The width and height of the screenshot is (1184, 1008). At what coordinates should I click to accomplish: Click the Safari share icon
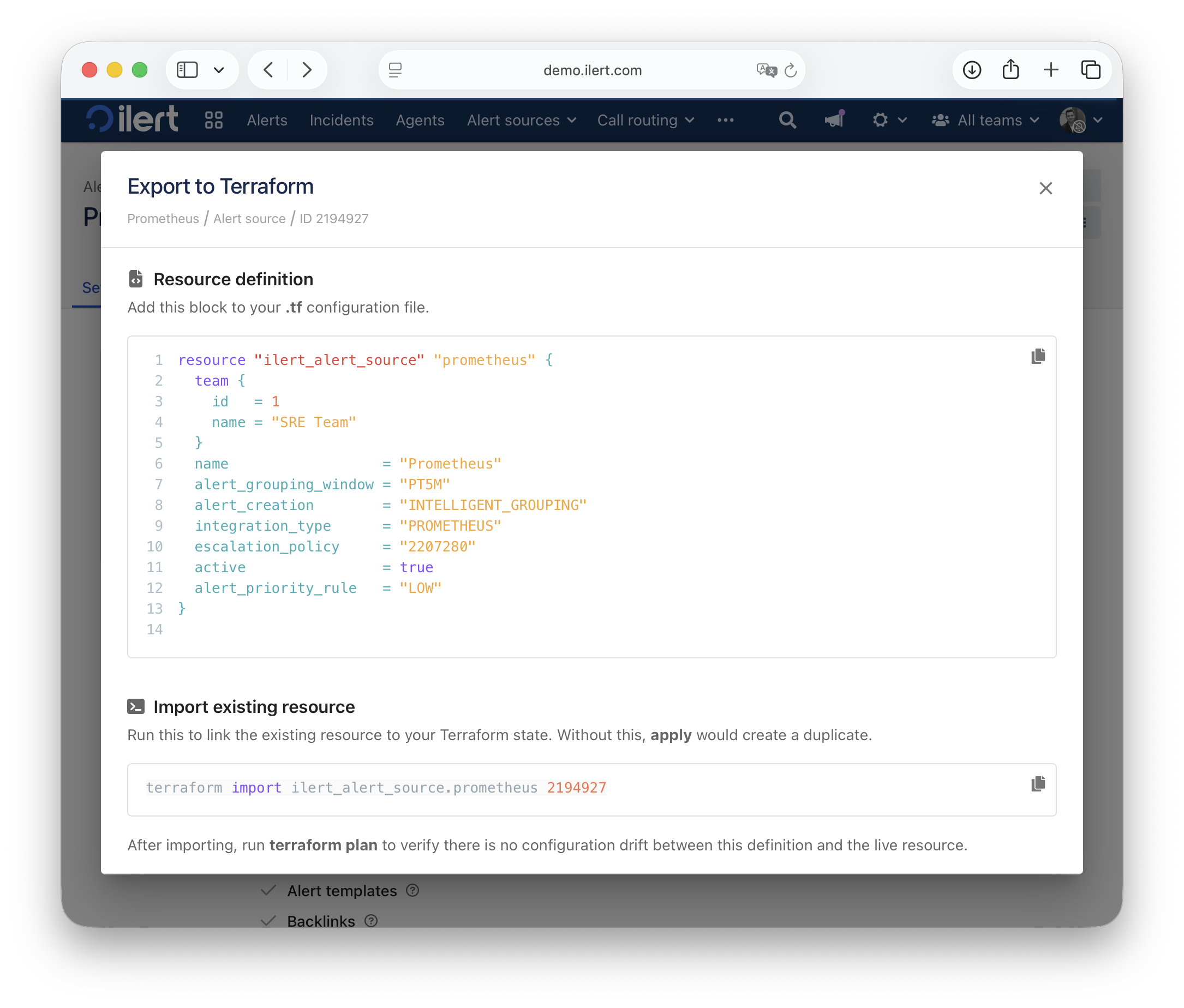(1010, 70)
